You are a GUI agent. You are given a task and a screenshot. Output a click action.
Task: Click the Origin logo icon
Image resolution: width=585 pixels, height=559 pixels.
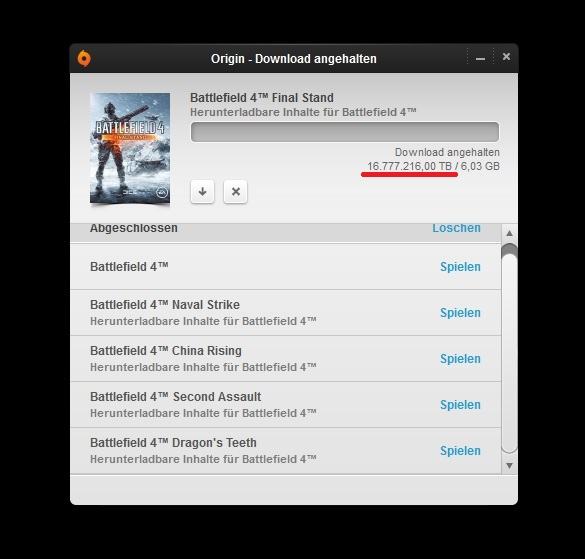(x=84, y=58)
